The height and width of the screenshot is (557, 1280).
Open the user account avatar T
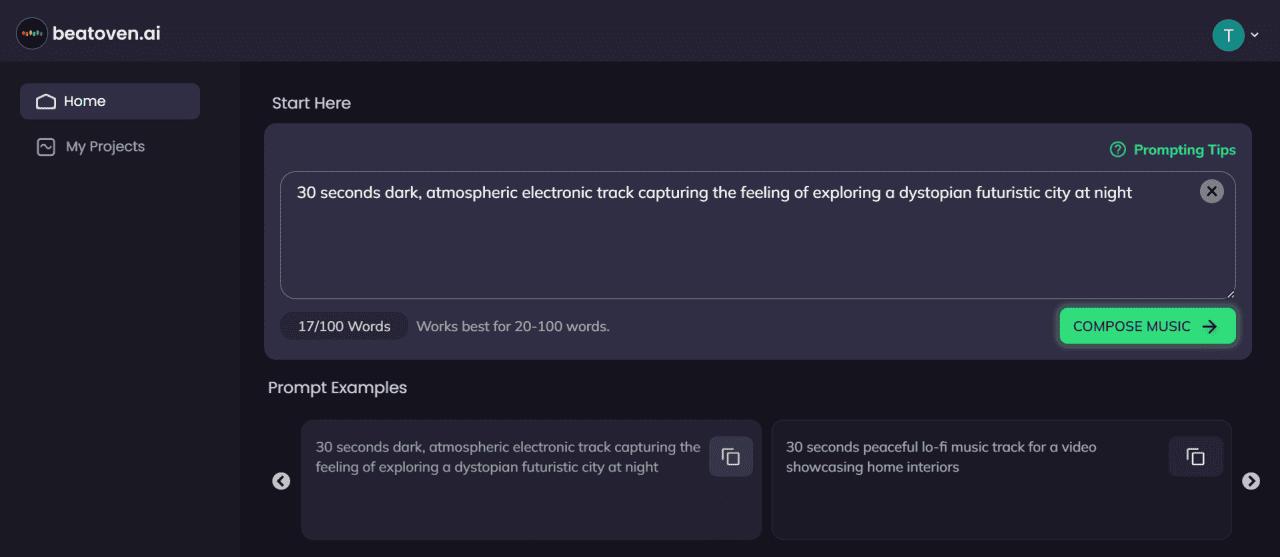[x=1228, y=35]
